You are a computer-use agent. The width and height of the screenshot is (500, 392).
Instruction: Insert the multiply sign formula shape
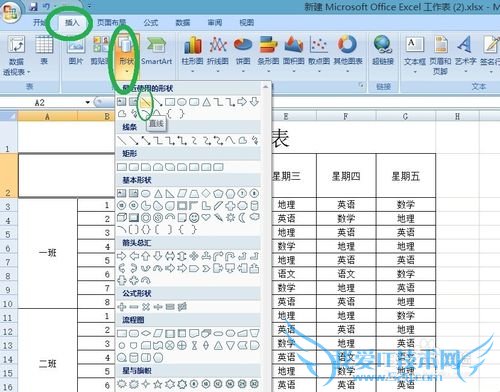146,307
